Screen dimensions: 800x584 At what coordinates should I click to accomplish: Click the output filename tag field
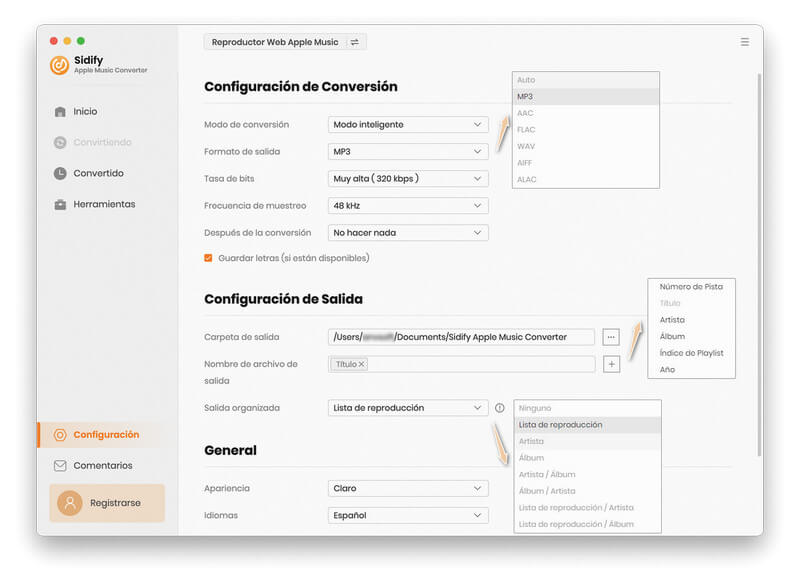coord(461,364)
